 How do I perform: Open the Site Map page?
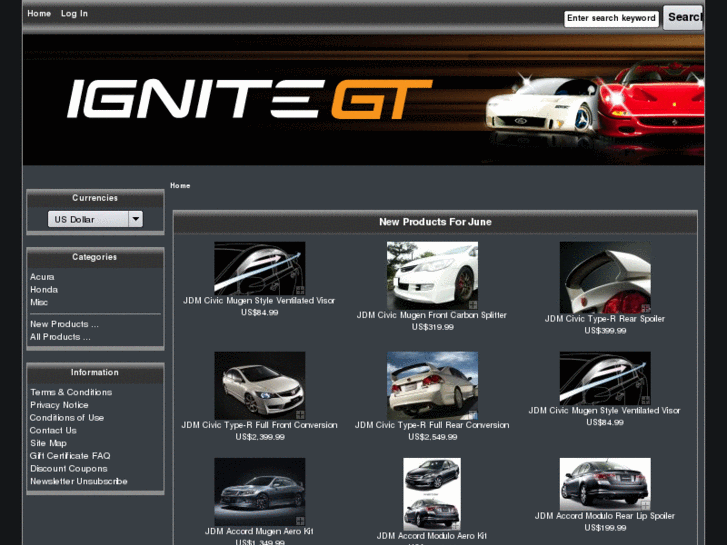pyautogui.click(x=48, y=443)
